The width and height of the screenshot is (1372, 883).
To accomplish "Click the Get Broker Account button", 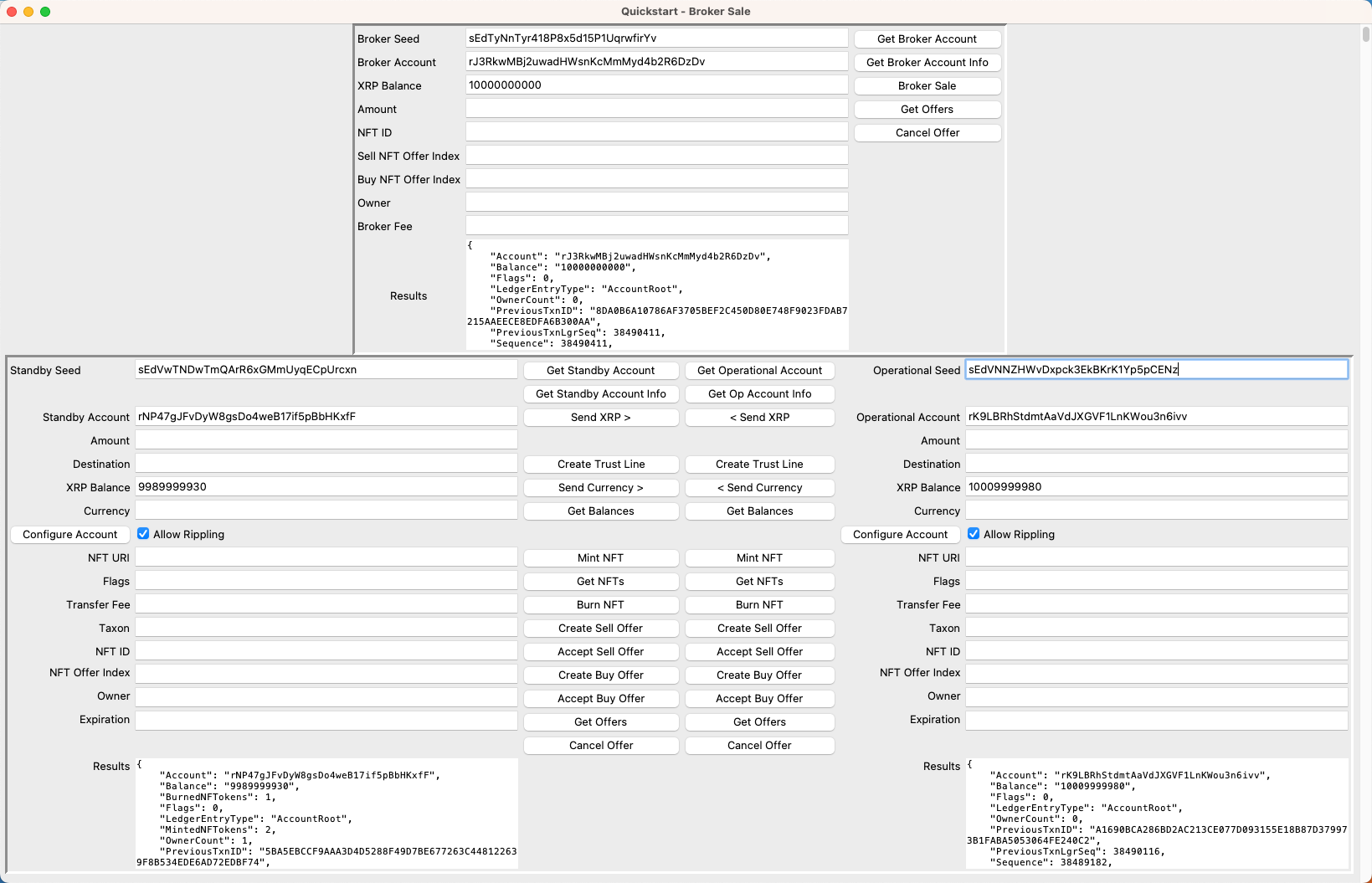I will 927,39.
